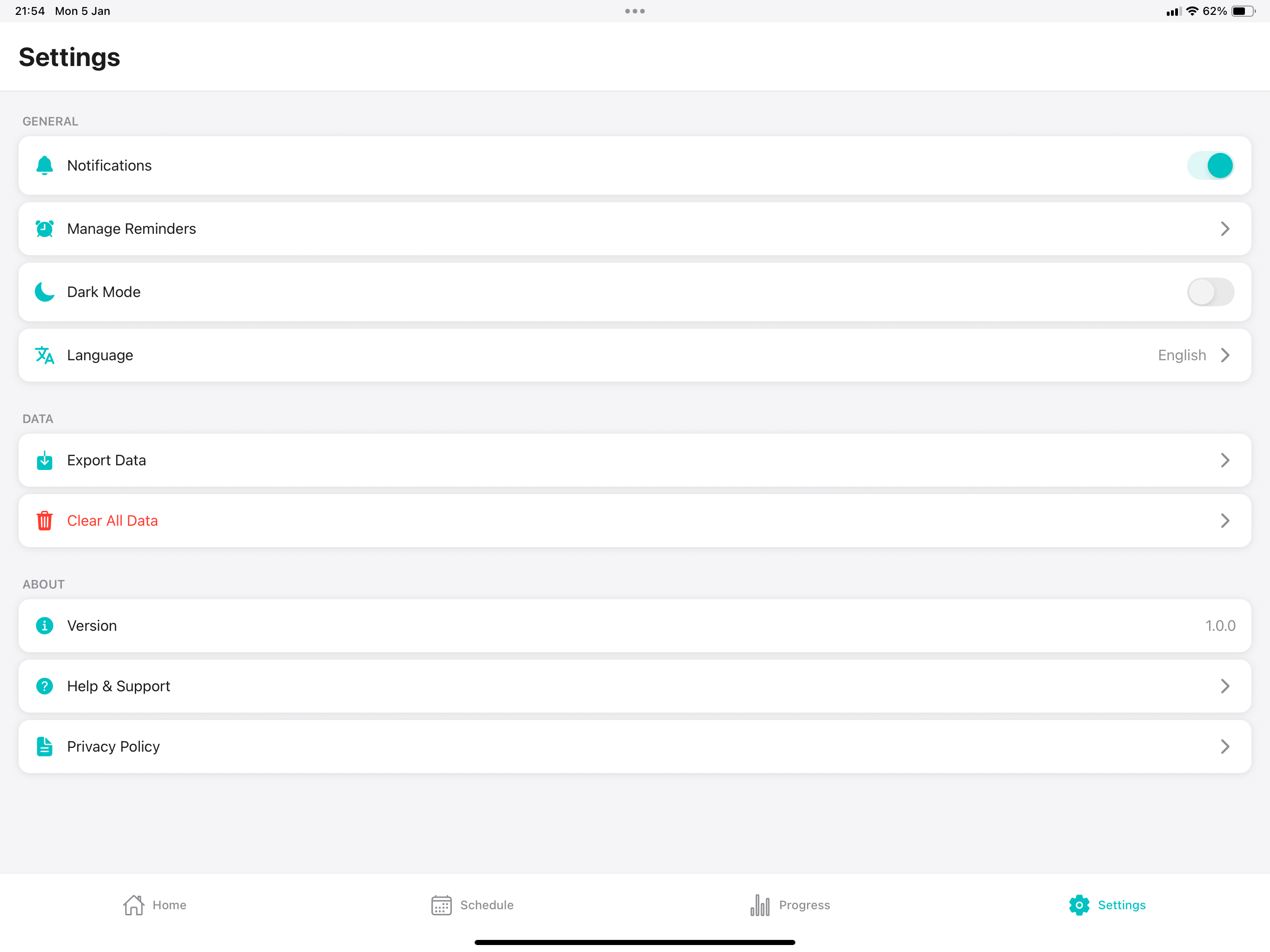
Task: Enable the Dark Mode switch
Action: click(1210, 291)
